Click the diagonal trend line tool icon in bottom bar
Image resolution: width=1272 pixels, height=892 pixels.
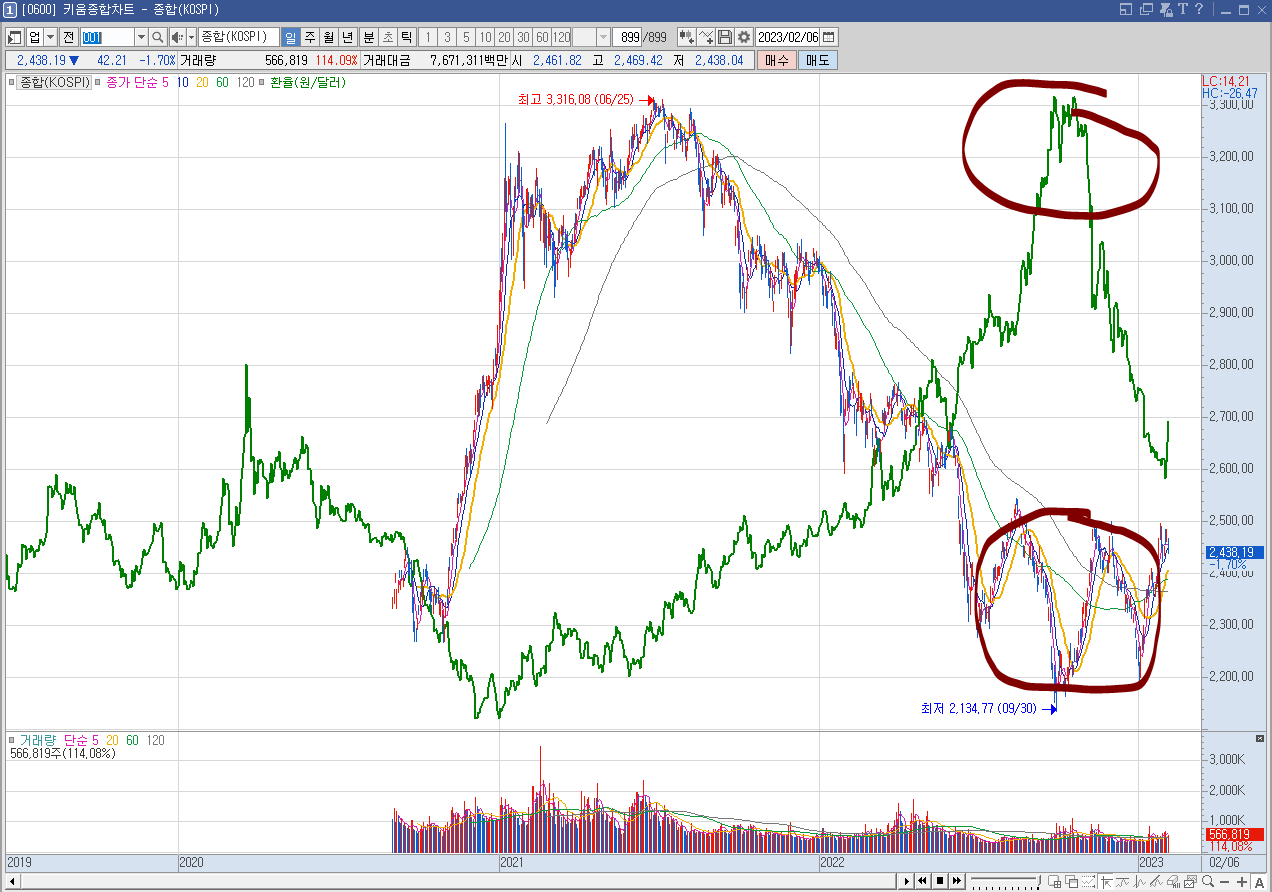click(x=1156, y=881)
